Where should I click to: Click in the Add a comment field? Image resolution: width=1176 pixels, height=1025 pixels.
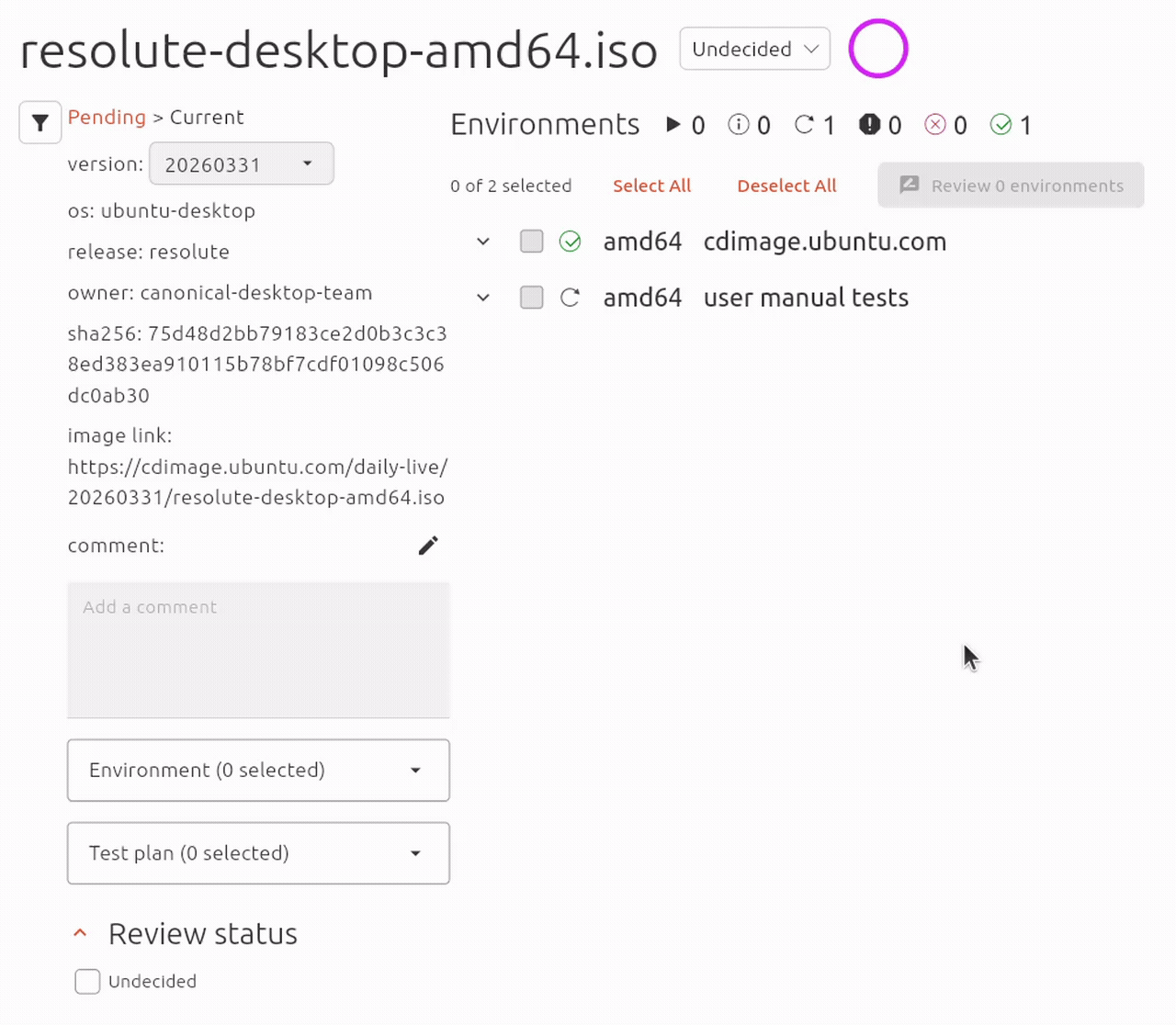[x=258, y=649]
